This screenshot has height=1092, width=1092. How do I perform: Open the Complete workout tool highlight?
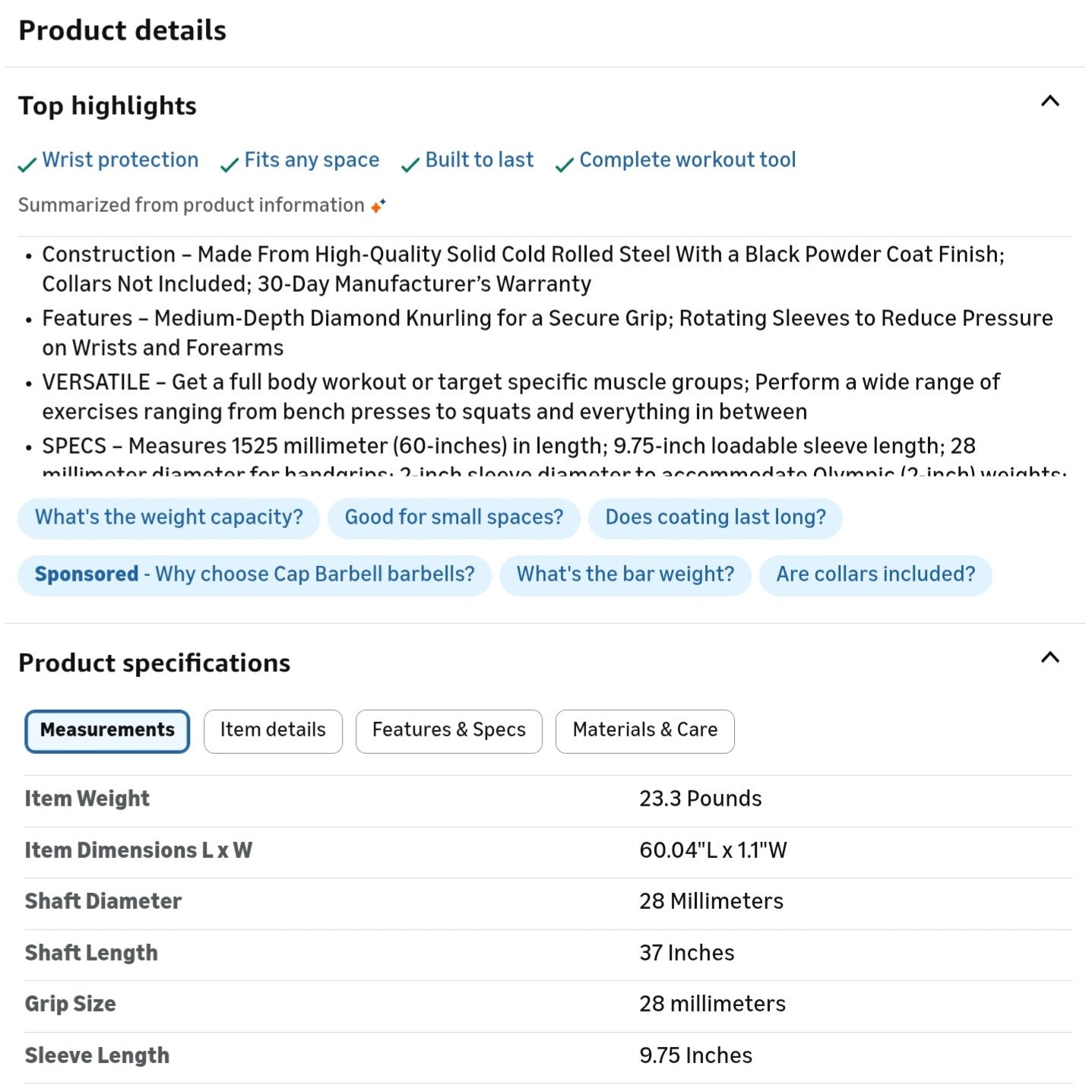point(687,160)
